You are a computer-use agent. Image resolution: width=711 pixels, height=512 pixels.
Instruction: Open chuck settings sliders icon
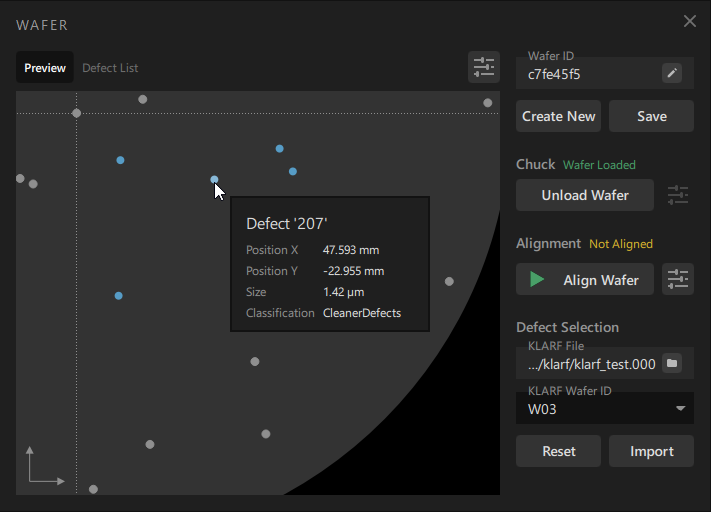coord(678,195)
